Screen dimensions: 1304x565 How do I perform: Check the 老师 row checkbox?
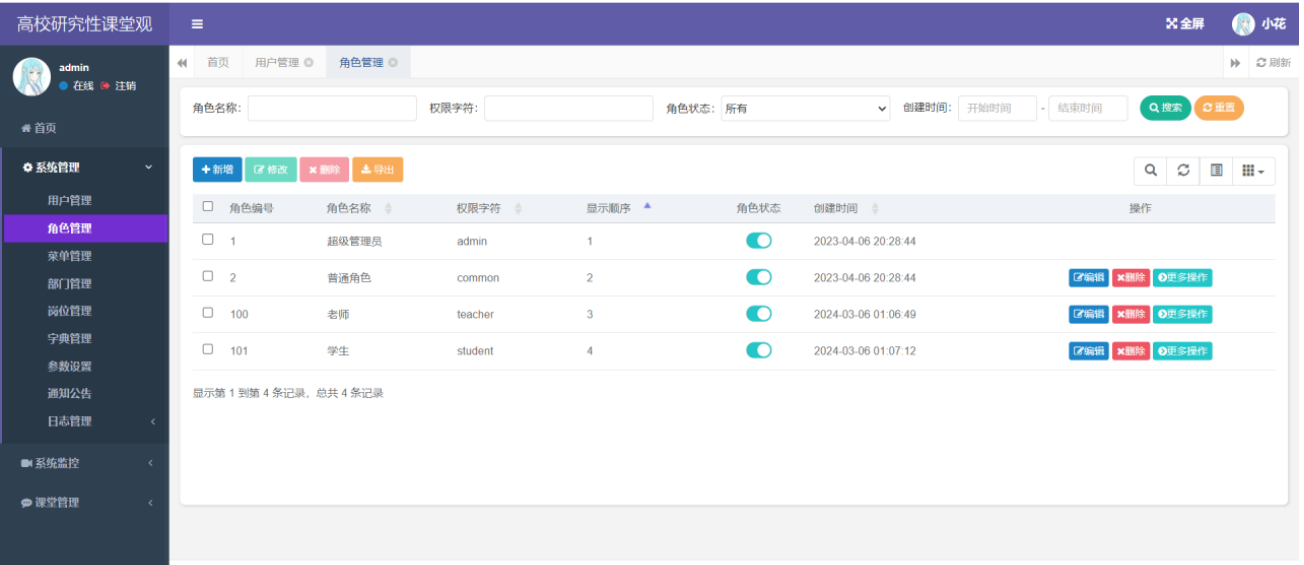[208, 312]
